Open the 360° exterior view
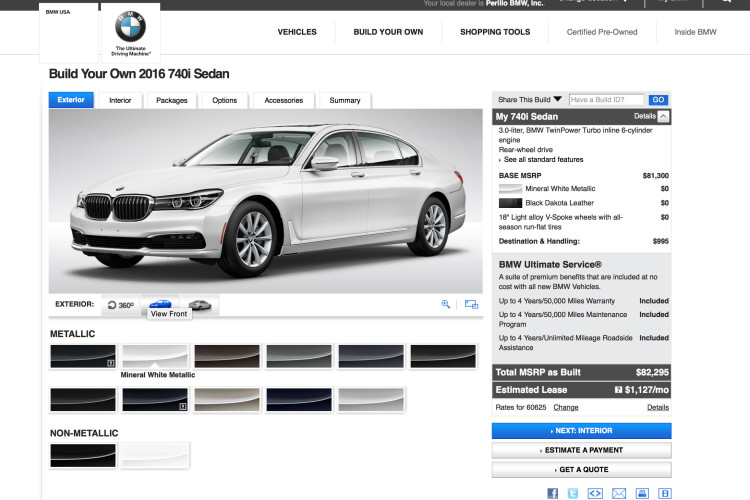This screenshot has width=750, height=500. coord(121,305)
